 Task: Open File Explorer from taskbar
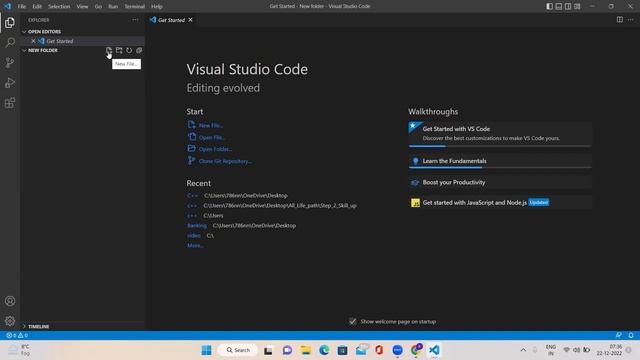tap(305, 350)
